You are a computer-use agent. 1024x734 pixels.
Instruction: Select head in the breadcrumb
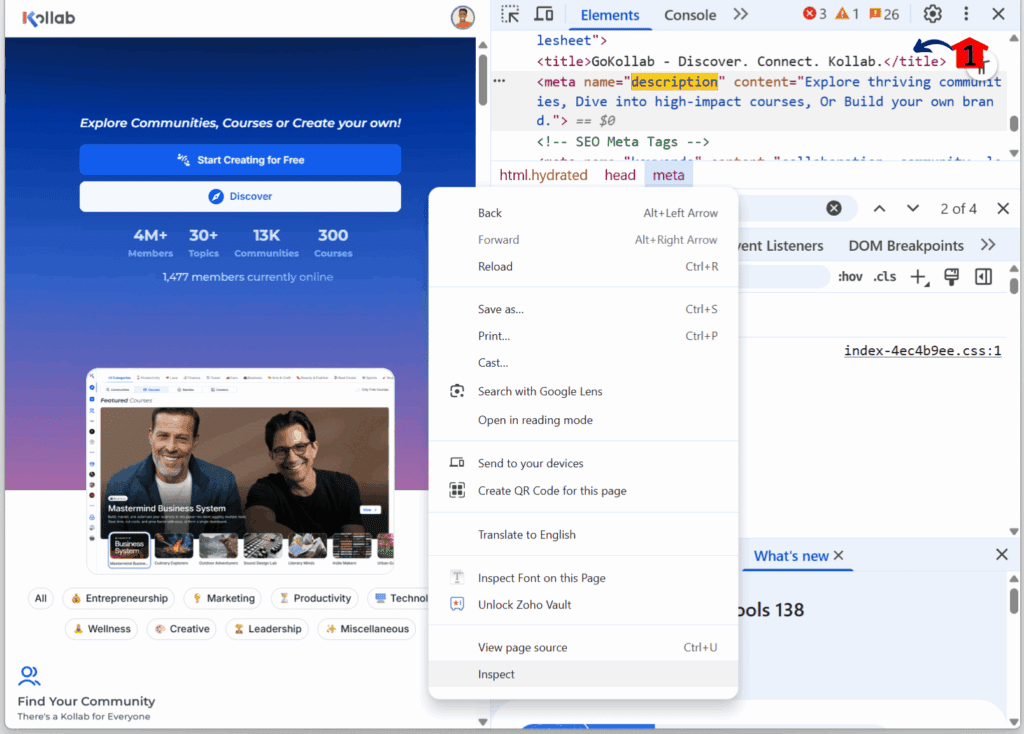pyautogui.click(x=620, y=175)
